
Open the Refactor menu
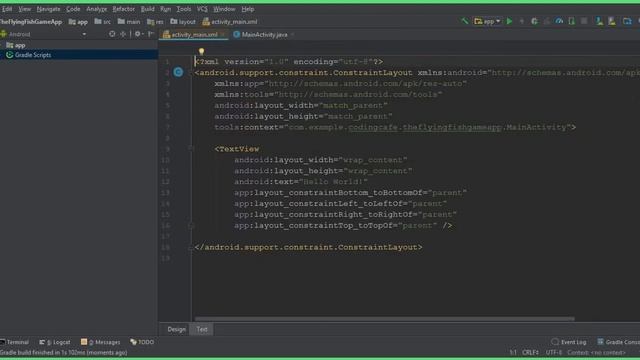(123, 9)
